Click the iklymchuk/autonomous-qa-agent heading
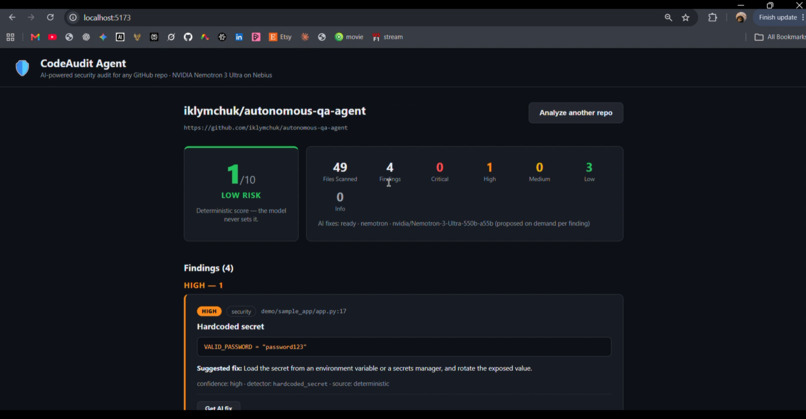The image size is (806, 419). tap(274, 111)
